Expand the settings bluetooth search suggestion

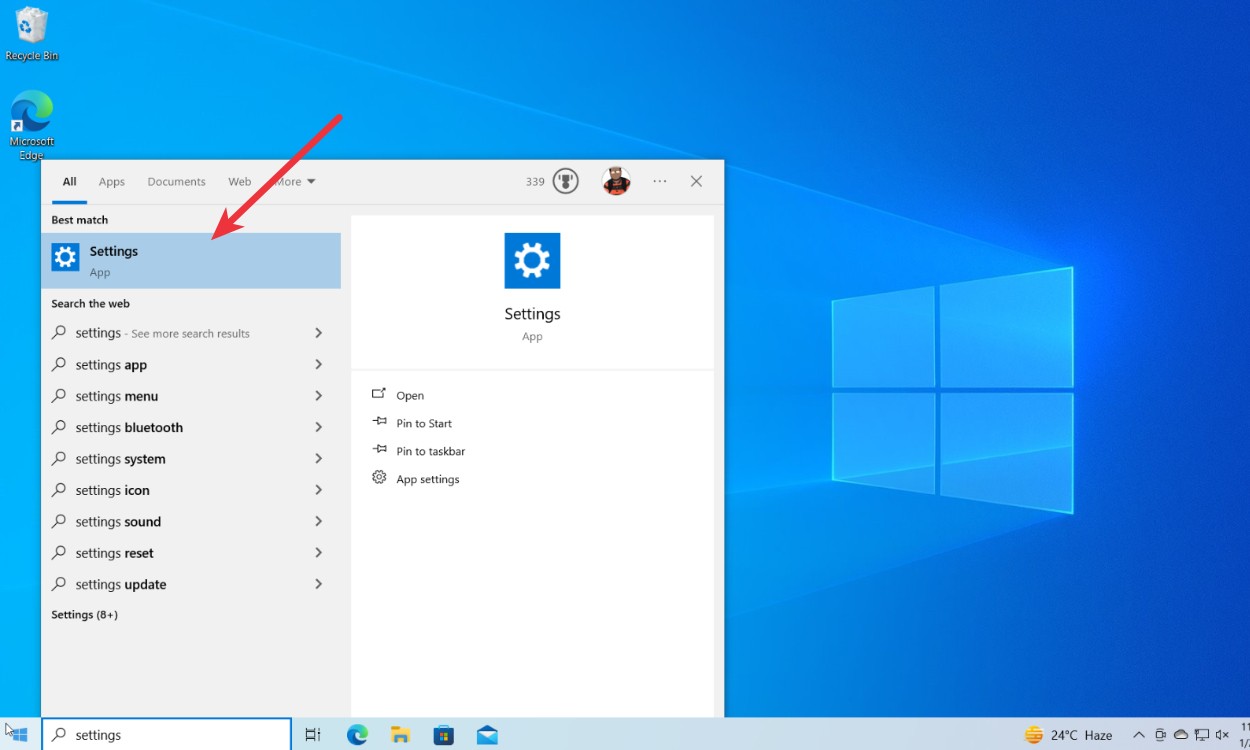[317, 427]
